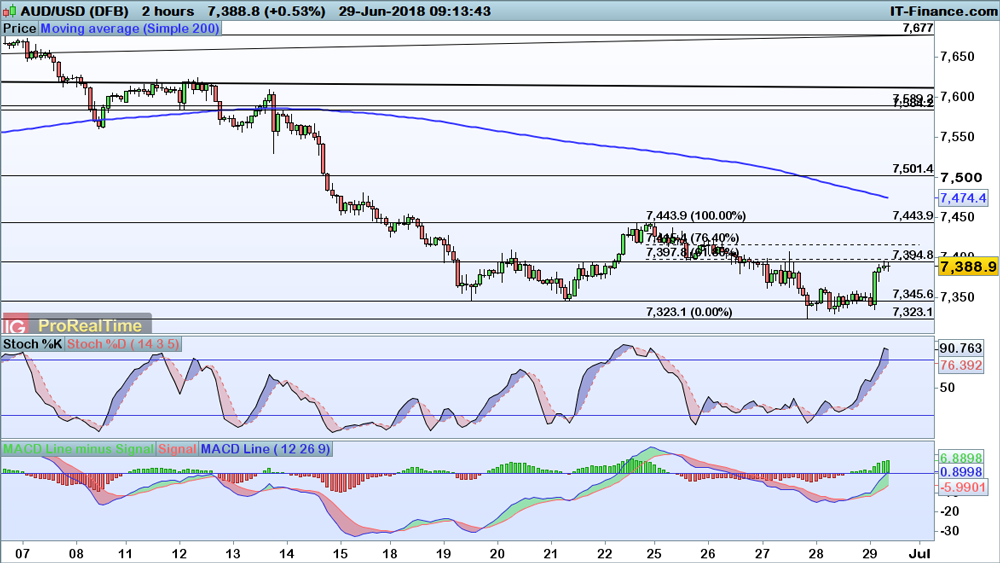Open the Stoch %D (14 3 5) legend
The height and width of the screenshot is (563, 1000).
click(123, 344)
